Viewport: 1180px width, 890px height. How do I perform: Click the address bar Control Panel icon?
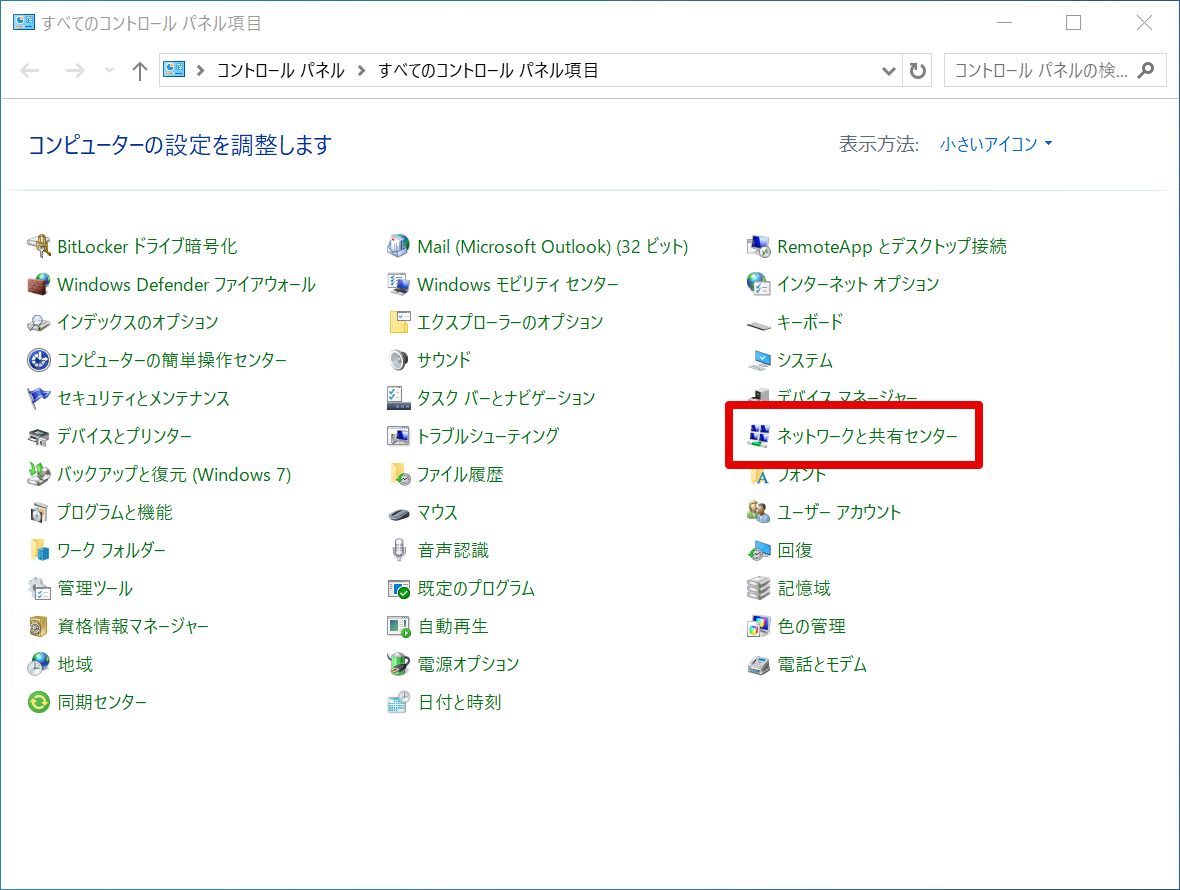pyautogui.click(x=175, y=70)
